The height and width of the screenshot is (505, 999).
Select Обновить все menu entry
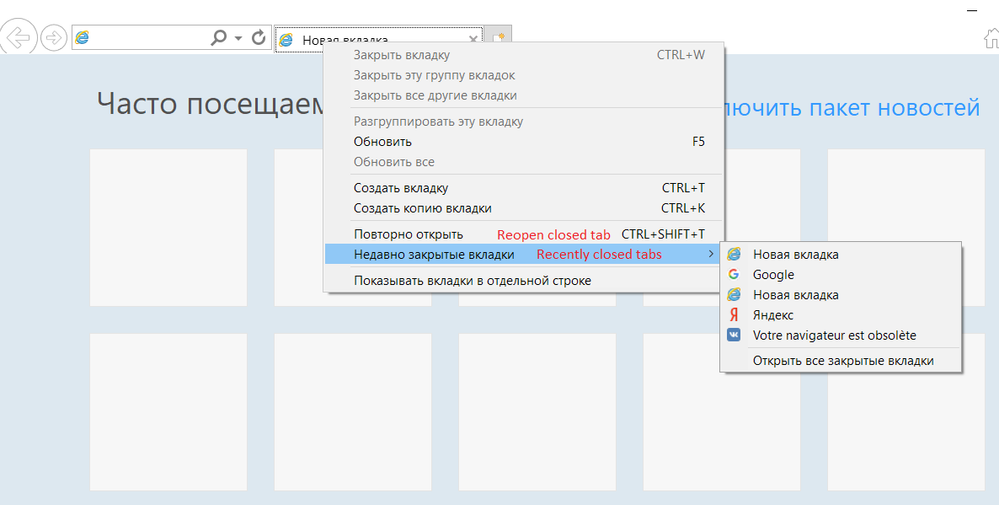click(x=523, y=162)
